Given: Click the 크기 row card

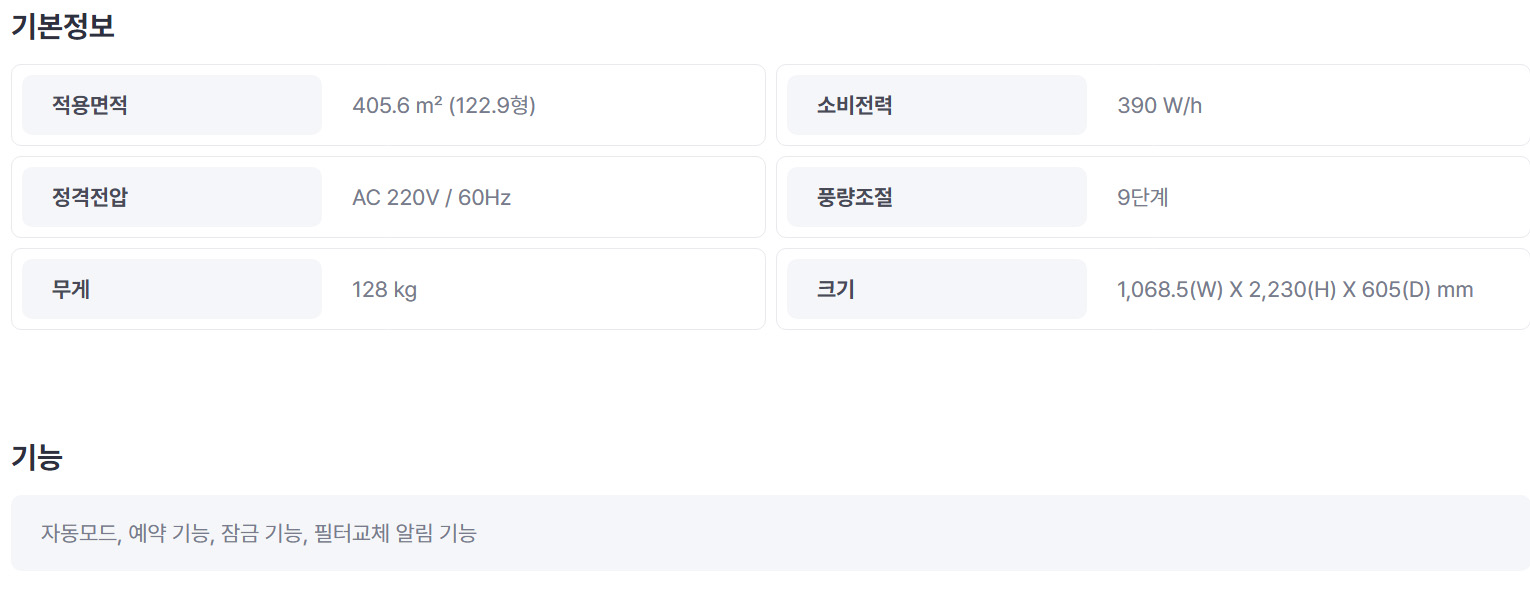Looking at the screenshot, I should (x=1153, y=289).
